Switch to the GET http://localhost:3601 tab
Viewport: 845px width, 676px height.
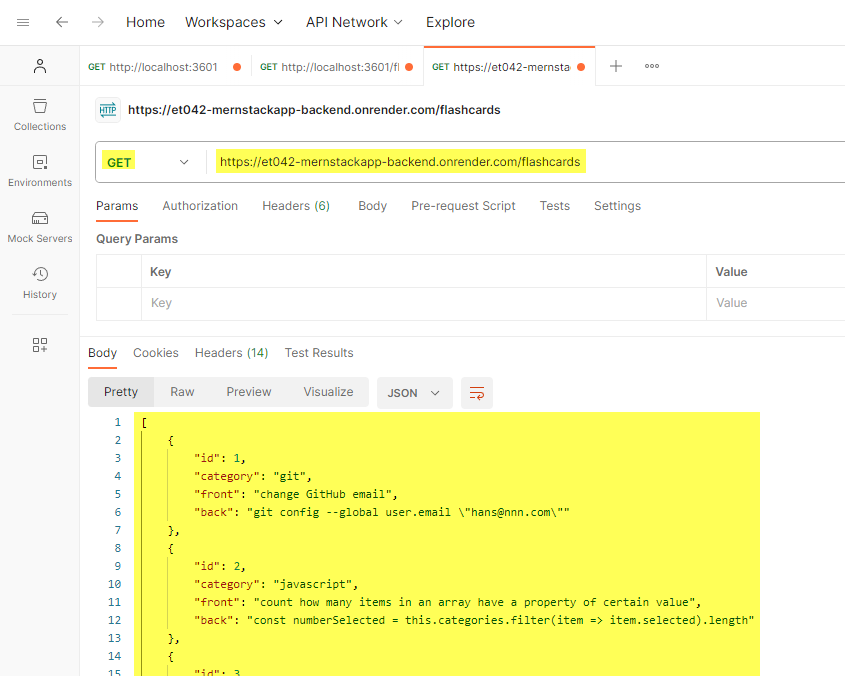coord(165,67)
